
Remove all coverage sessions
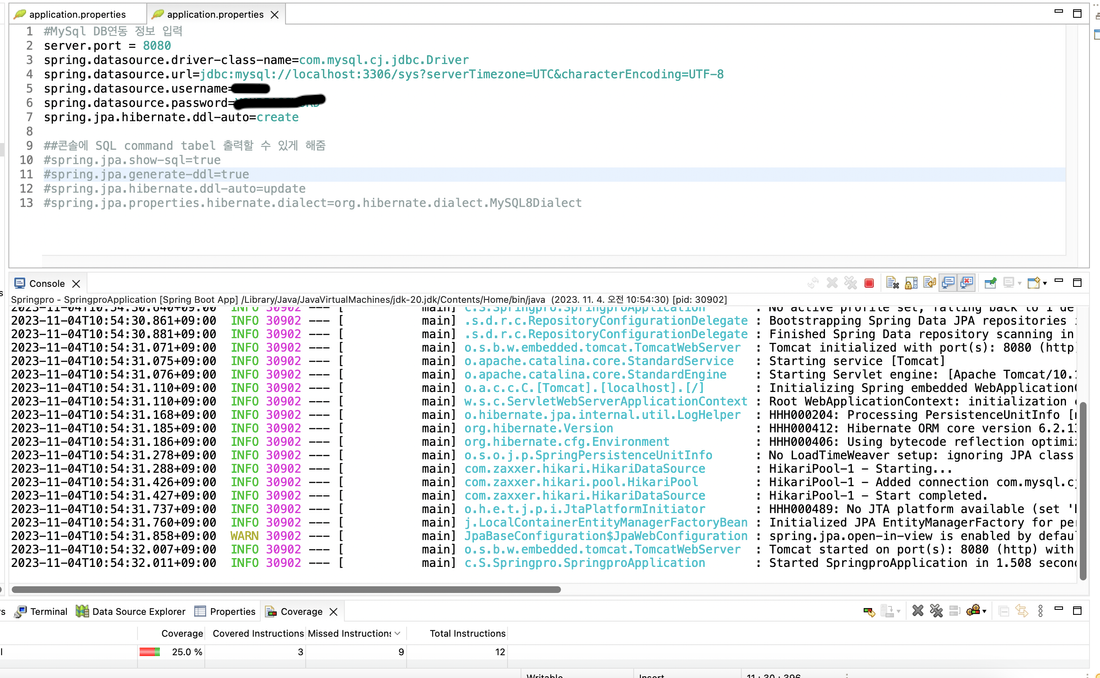coord(937,611)
